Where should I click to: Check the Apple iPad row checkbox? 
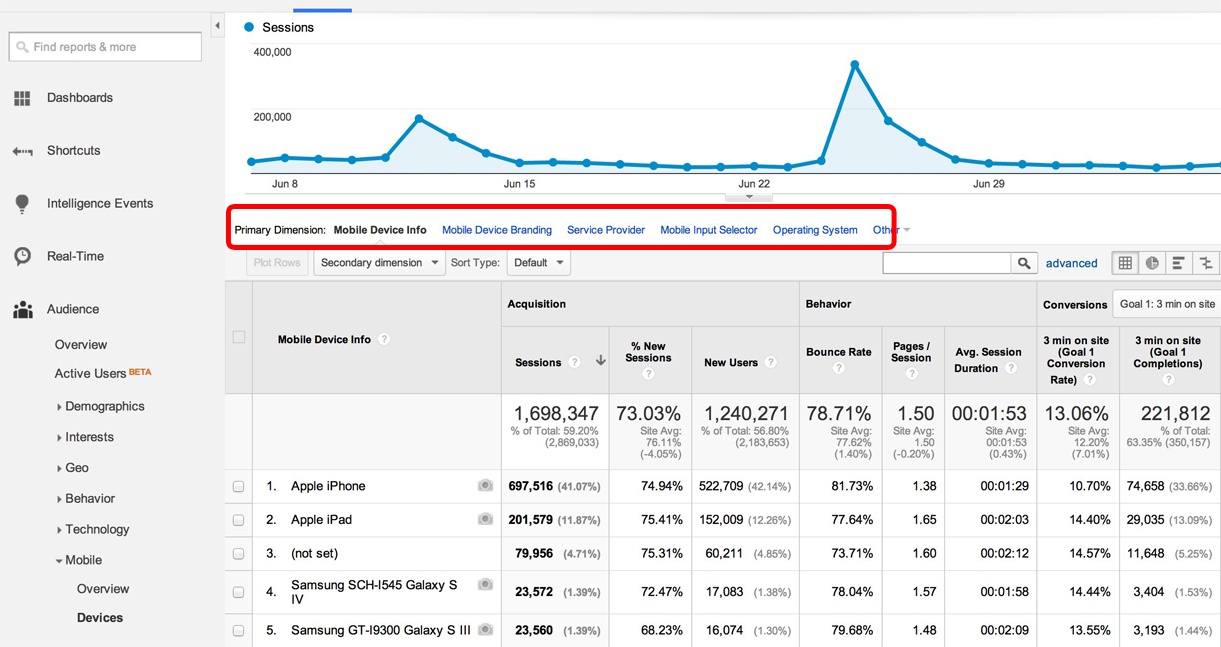click(239, 520)
